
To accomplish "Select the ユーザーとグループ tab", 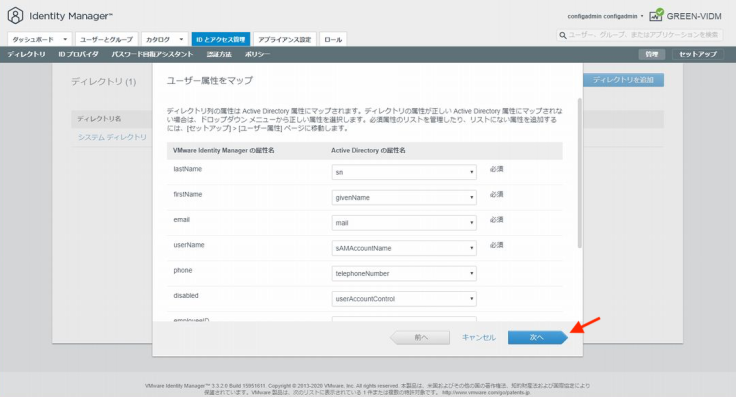I will pos(107,39).
